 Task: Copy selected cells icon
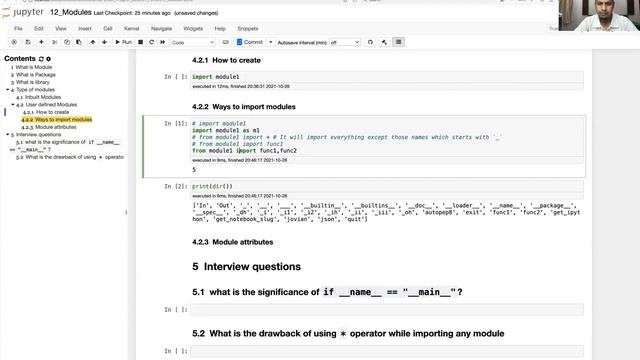coord(67,42)
